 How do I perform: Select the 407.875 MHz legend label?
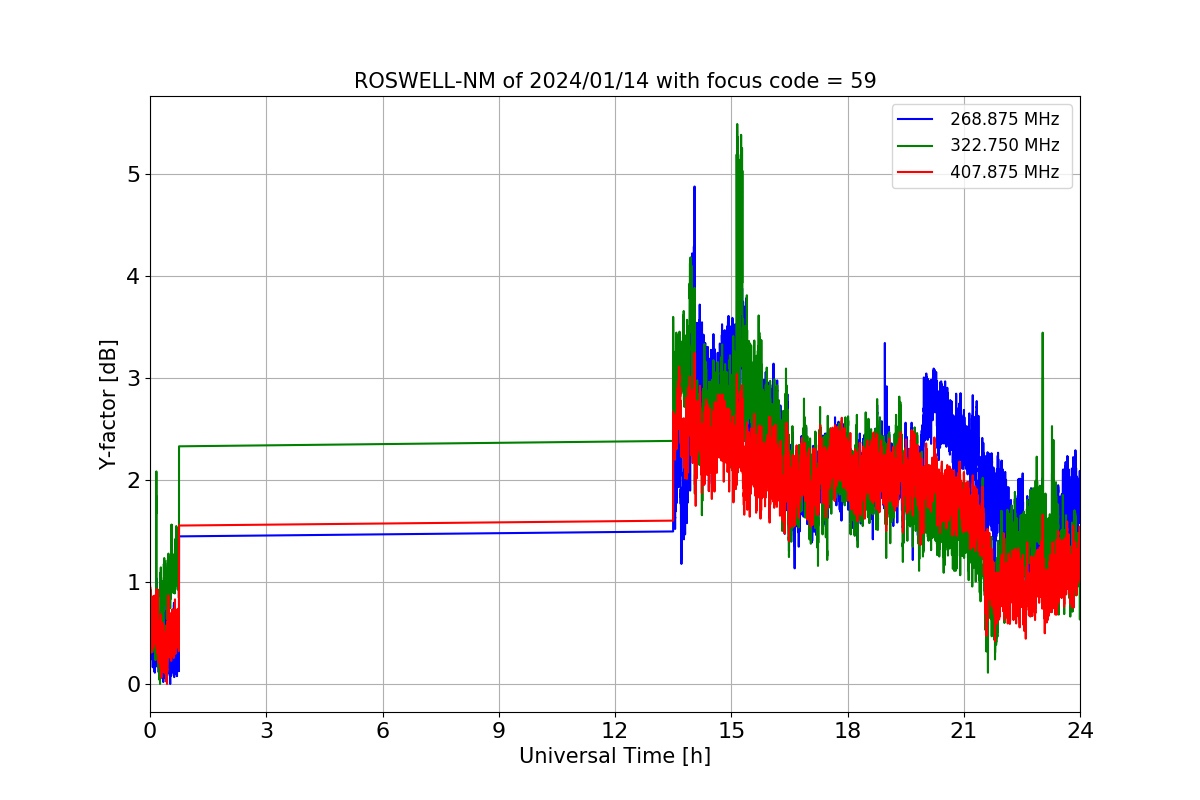pyautogui.click(x=1004, y=172)
